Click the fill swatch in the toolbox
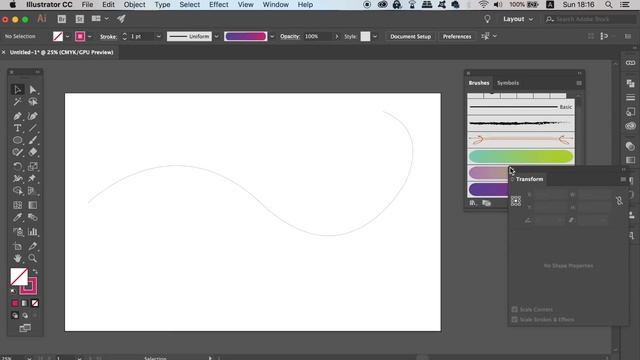Screen dimensions: 640x360 pyautogui.click(x=19, y=276)
